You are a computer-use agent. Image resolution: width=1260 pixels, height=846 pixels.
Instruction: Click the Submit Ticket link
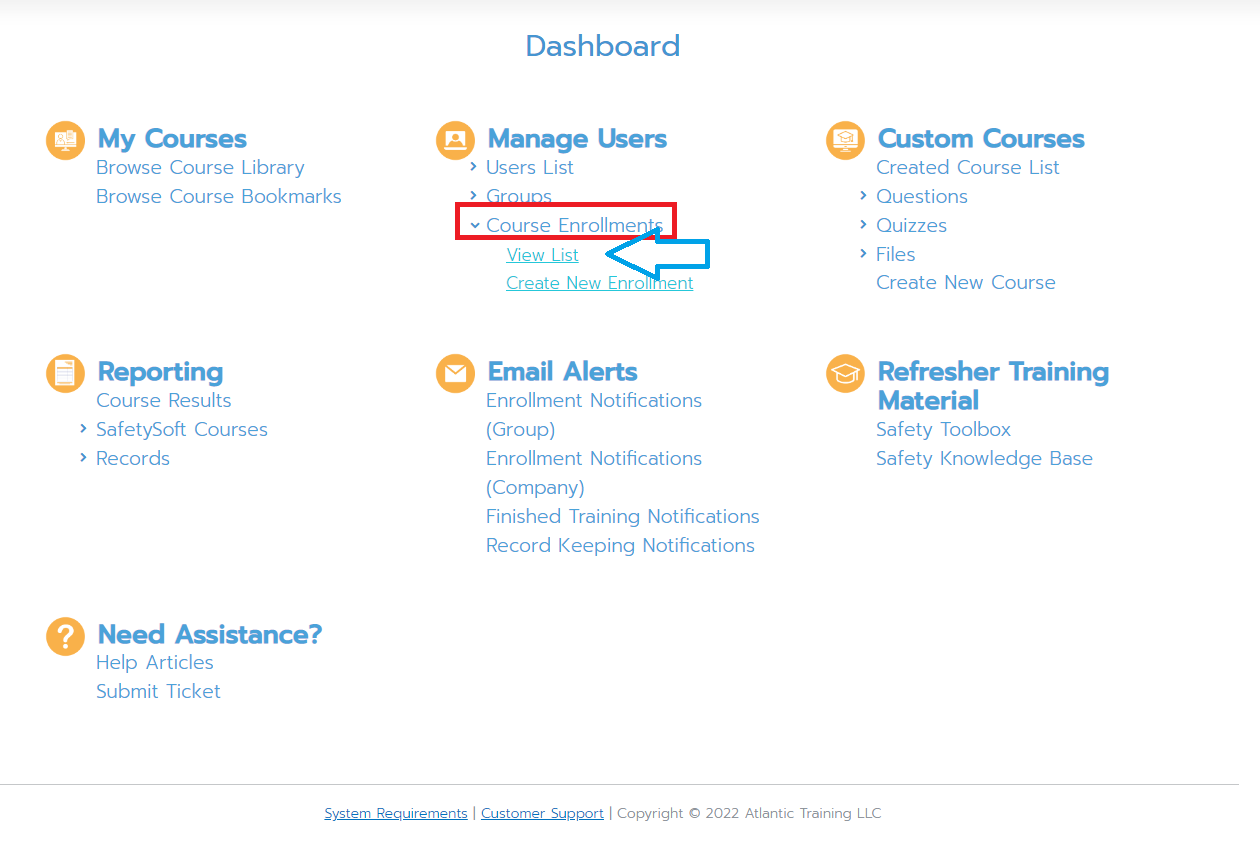pos(158,692)
